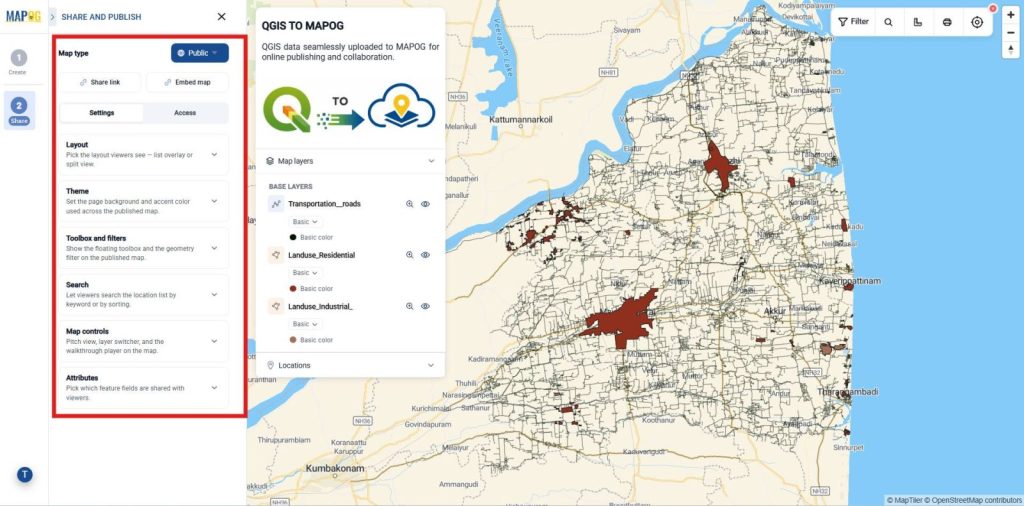Expand the Attributes section
This screenshot has width=1024, height=506.
pos(144,388)
